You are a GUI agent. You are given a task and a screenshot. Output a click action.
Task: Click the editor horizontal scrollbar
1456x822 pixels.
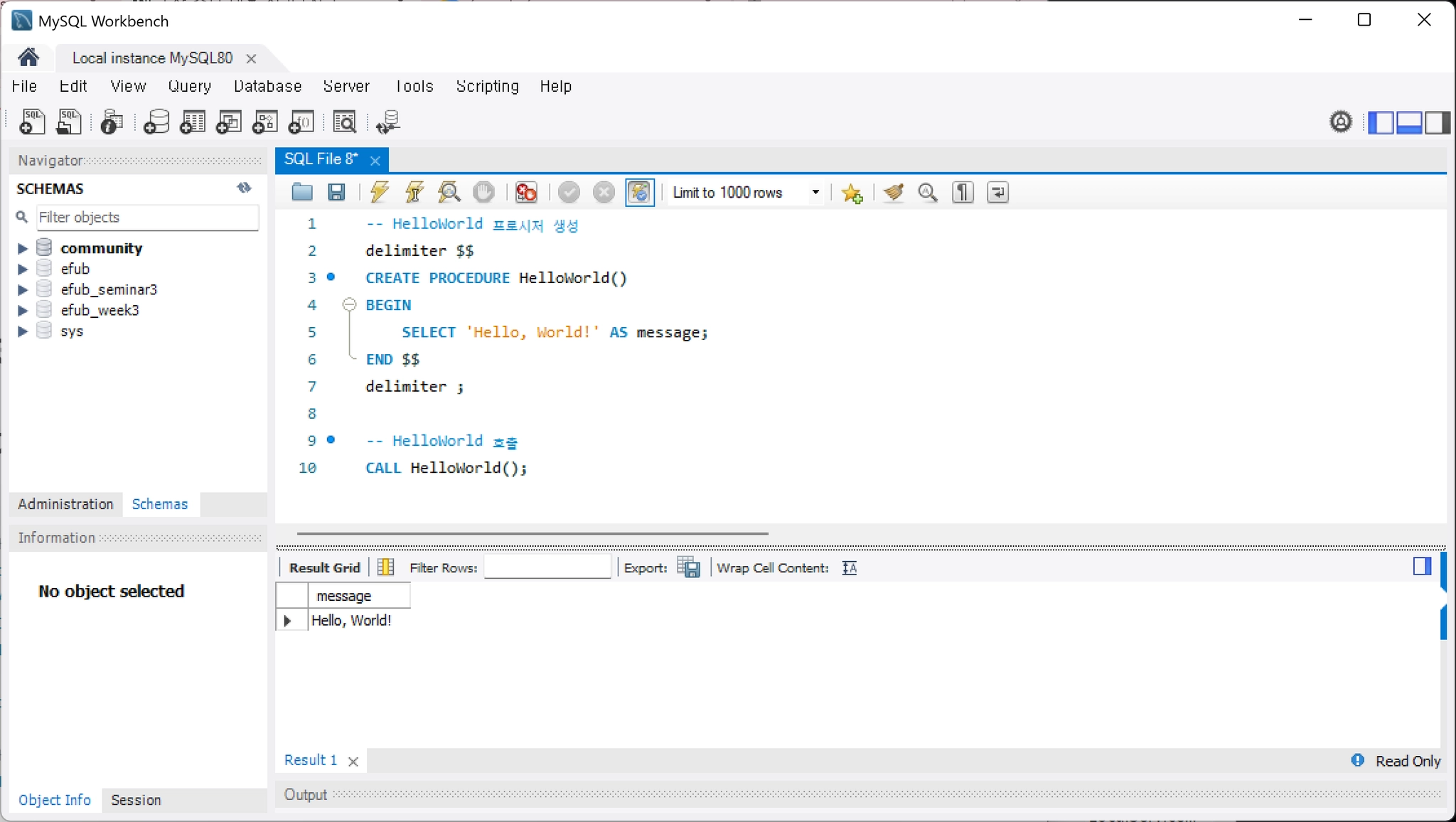(532, 533)
